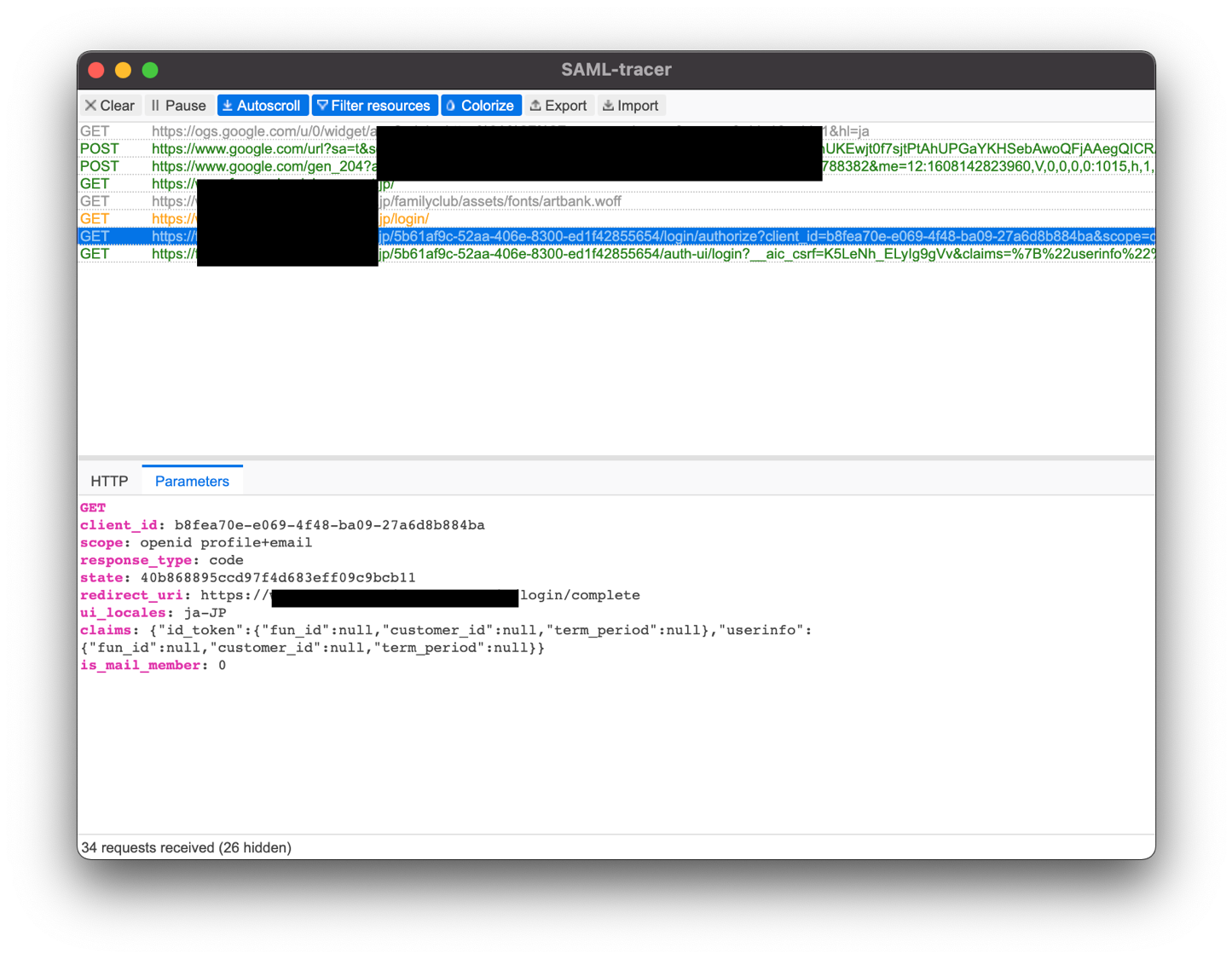
Task: Switch to the HTTP tab
Action: point(109,482)
